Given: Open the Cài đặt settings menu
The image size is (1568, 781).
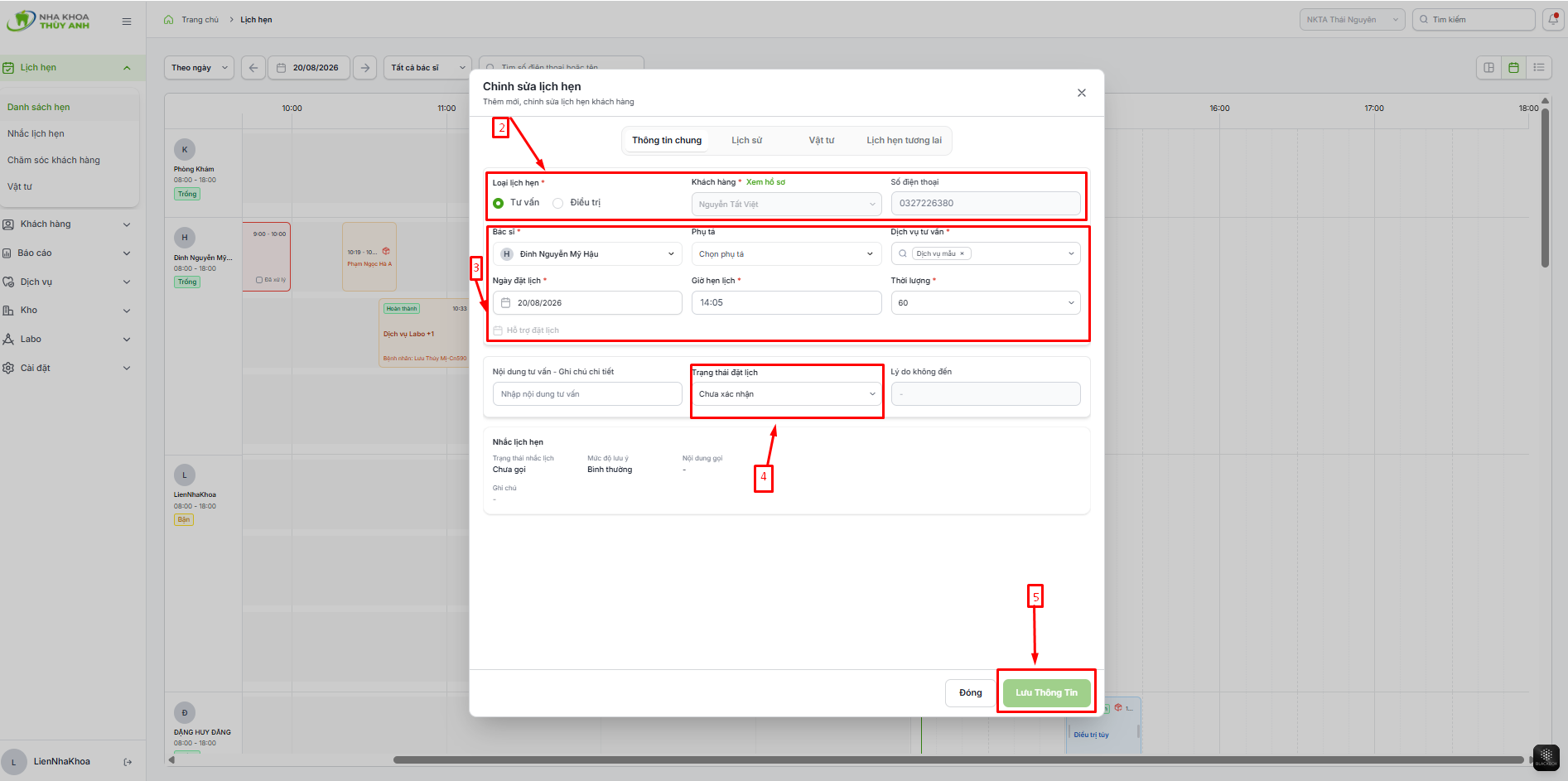Looking at the screenshot, I should click(66, 369).
